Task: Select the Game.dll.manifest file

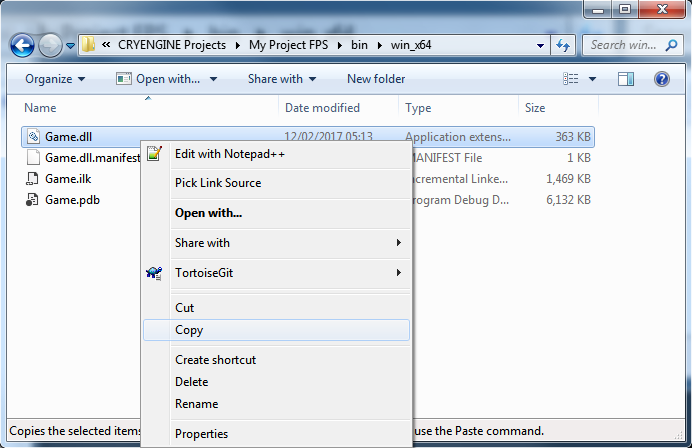Action: (x=92, y=158)
